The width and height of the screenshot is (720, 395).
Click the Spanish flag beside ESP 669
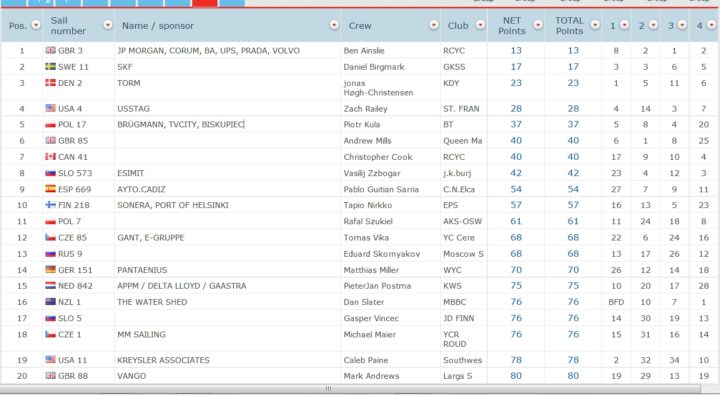51,189
